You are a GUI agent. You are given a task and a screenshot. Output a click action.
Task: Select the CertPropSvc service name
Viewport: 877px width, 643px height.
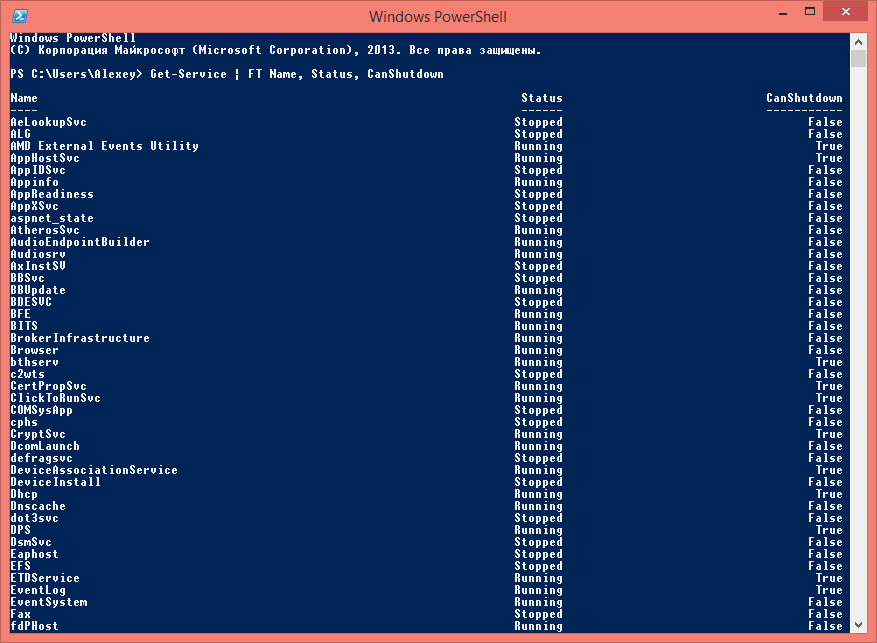[49, 386]
